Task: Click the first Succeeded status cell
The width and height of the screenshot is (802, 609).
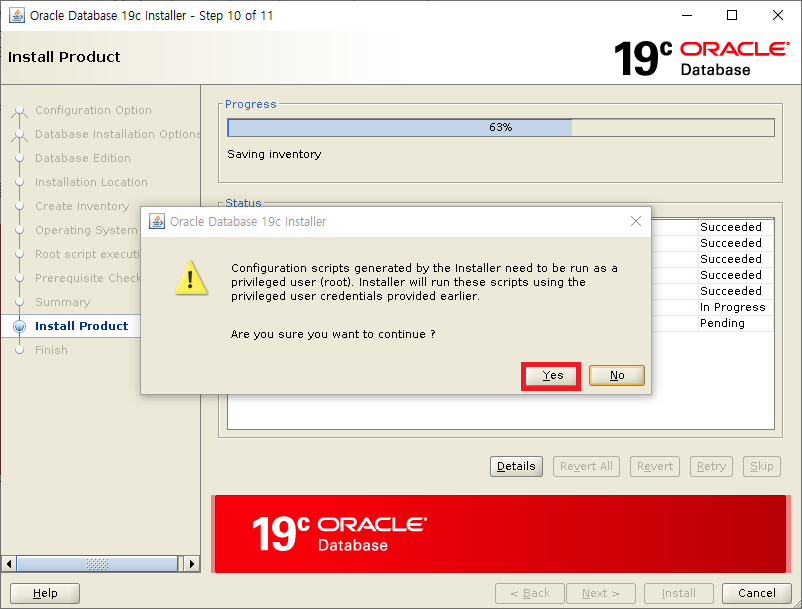Action: tap(736, 227)
